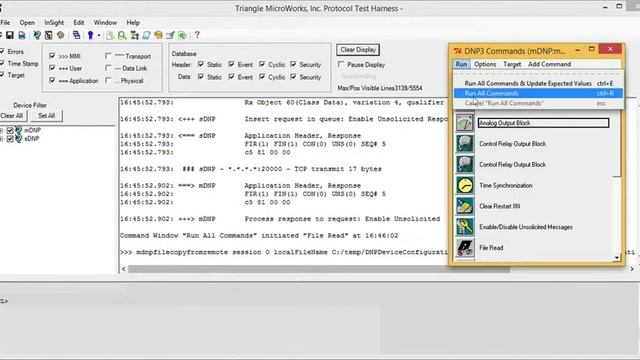Enable the Transport layer checkbox
The height and width of the screenshot is (360, 640).
(x=108, y=56)
